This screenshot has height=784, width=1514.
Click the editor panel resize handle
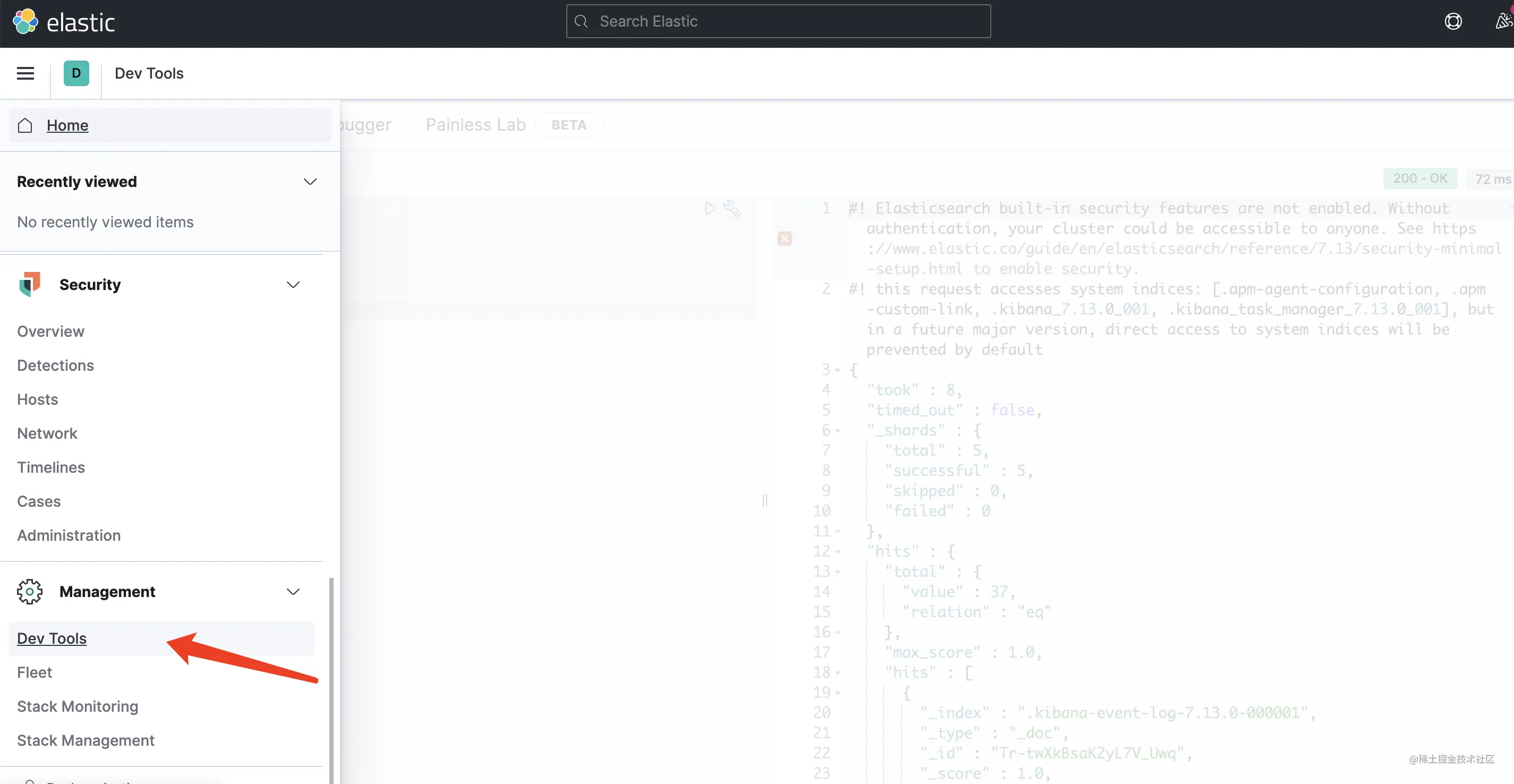coord(764,500)
